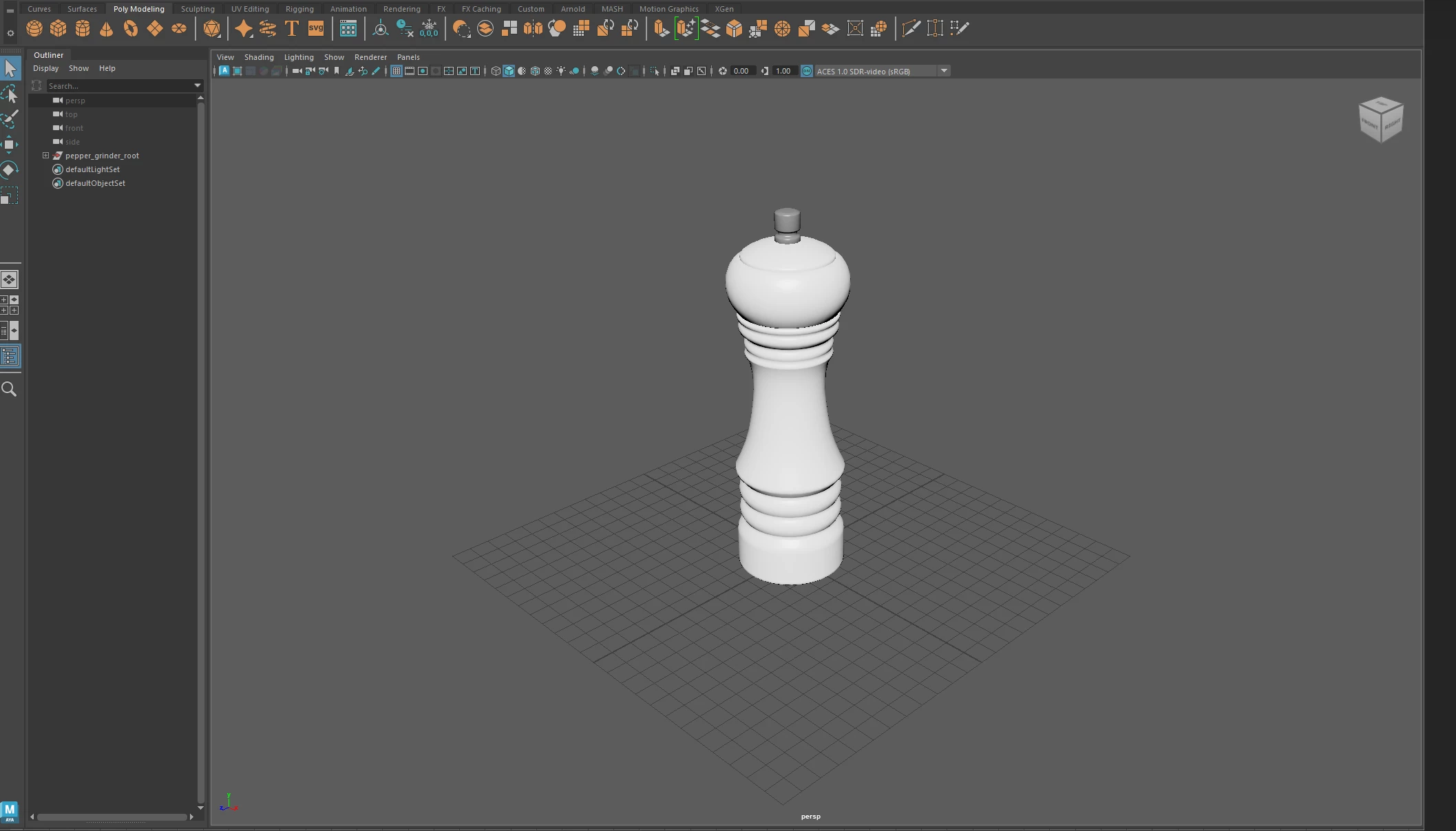Screen dimensions: 1456x831
Task: Toggle smooth shade all in viewport
Action: pyautogui.click(x=509, y=71)
